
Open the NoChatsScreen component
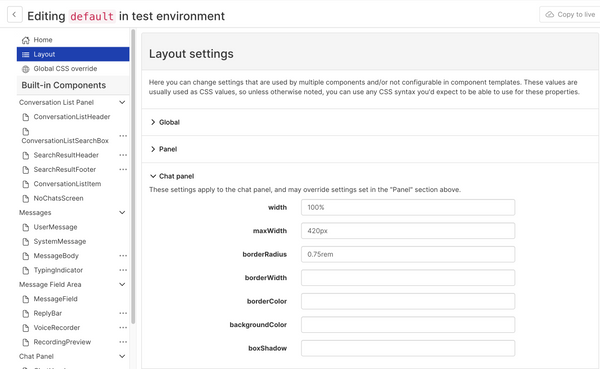pyautogui.click(x=58, y=198)
